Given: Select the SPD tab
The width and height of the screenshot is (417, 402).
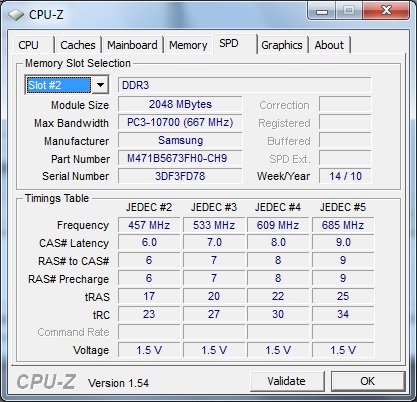Looking at the screenshot, I should click(235, 43).
